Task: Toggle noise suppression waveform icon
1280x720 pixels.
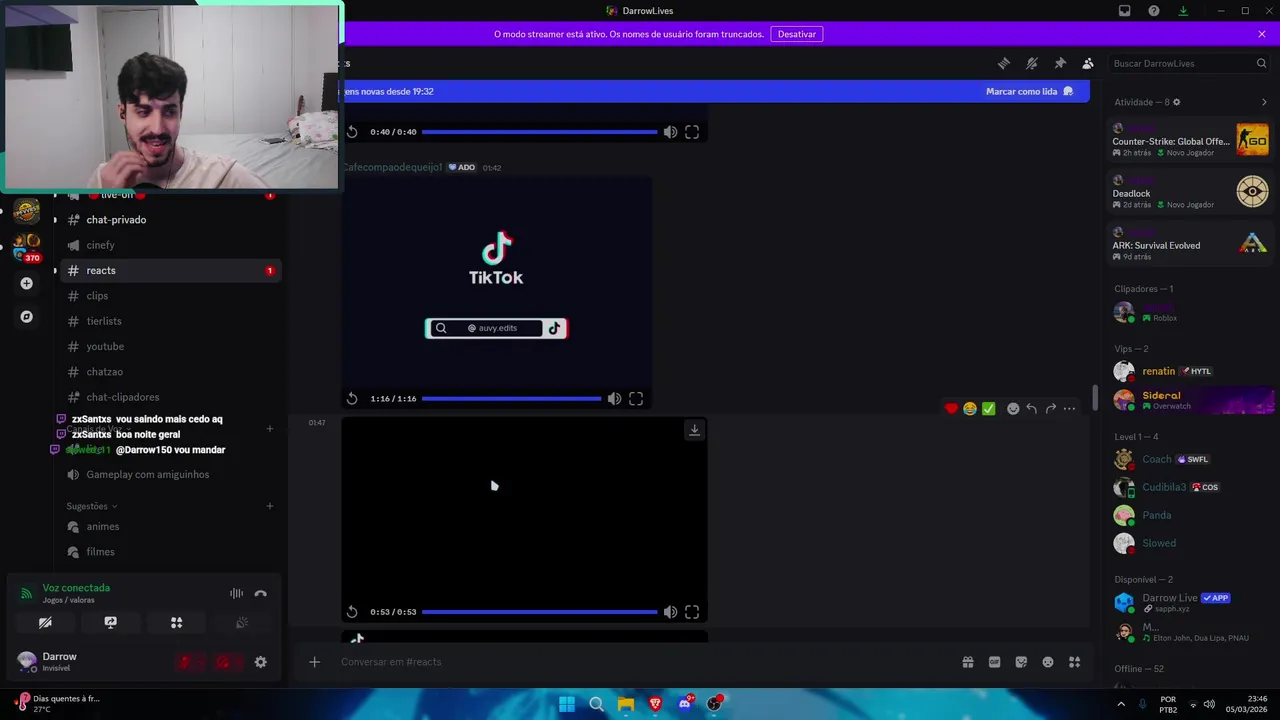Action: click(236, 593)
